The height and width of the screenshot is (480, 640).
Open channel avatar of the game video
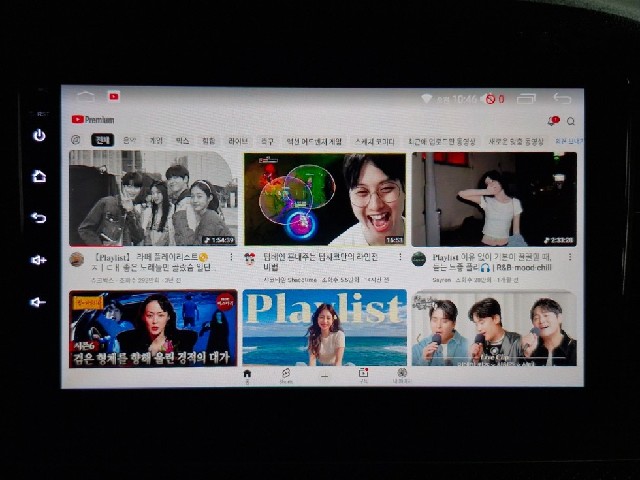(249, 259)
